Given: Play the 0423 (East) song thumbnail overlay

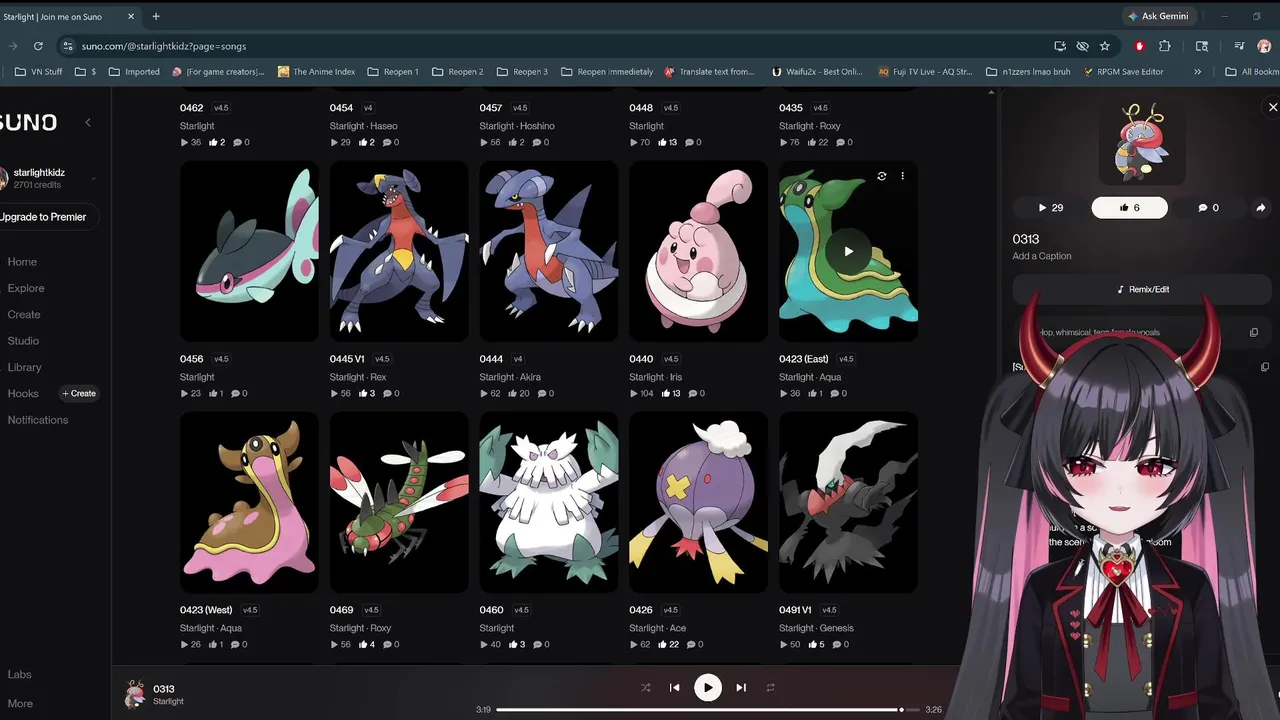Looking at the screenshot, I should click(848, 252).
